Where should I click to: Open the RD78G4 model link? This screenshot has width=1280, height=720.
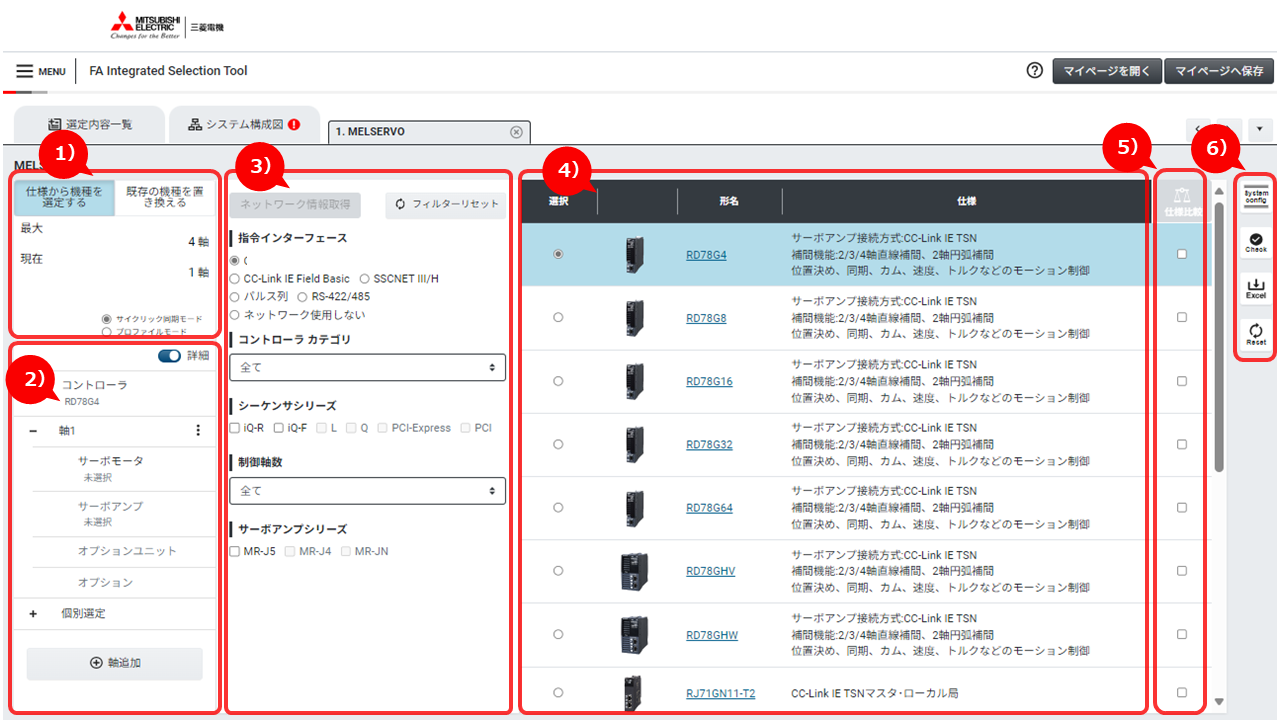pyautogui.click(x=706, y=254)
